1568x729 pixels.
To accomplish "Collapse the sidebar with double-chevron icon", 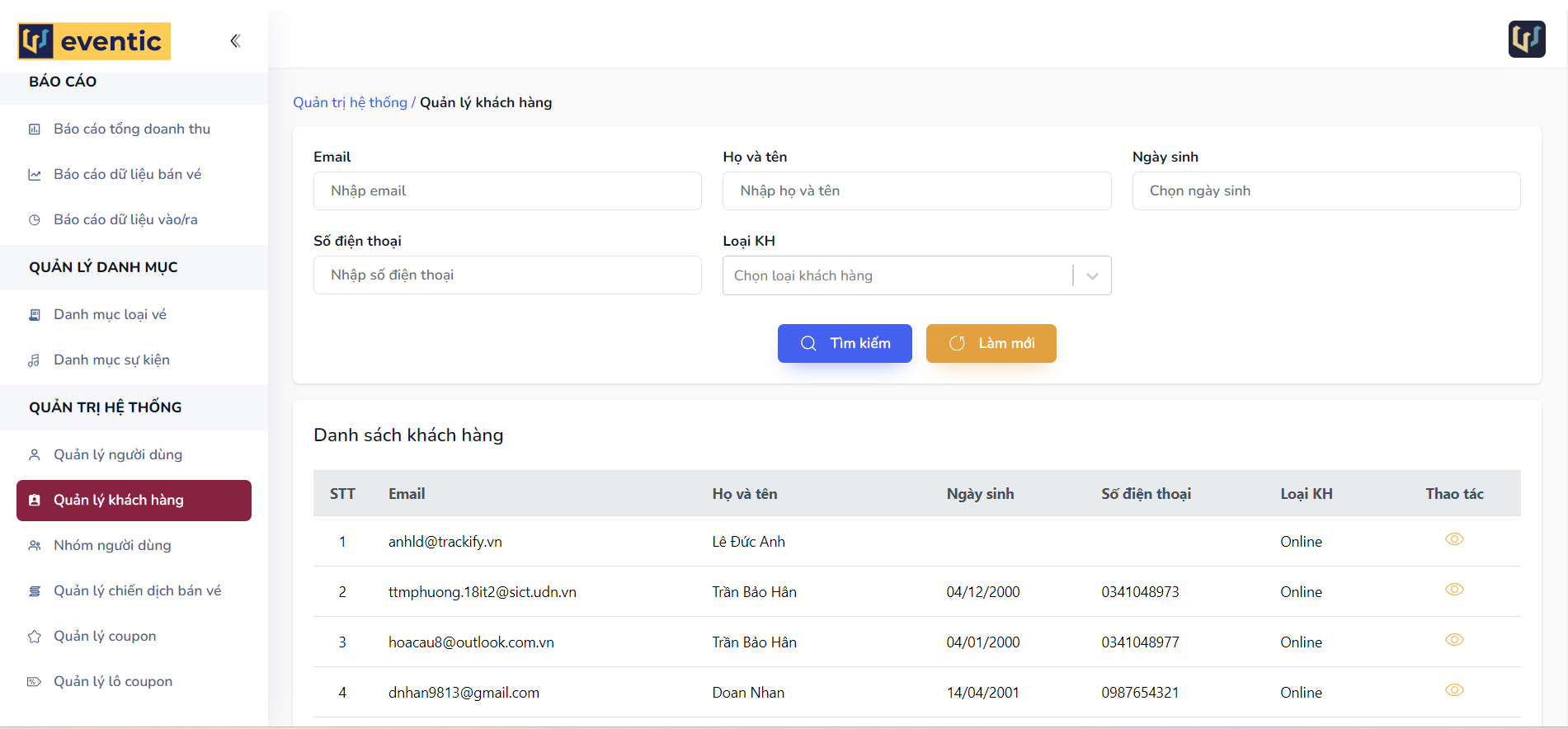I will coord(235,41).
